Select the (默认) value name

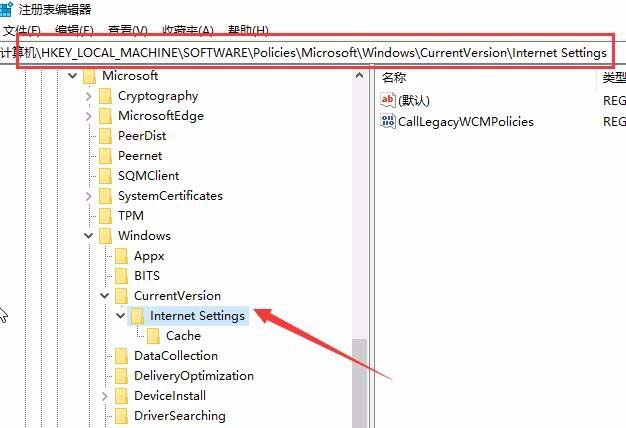(x=414, y=101)
